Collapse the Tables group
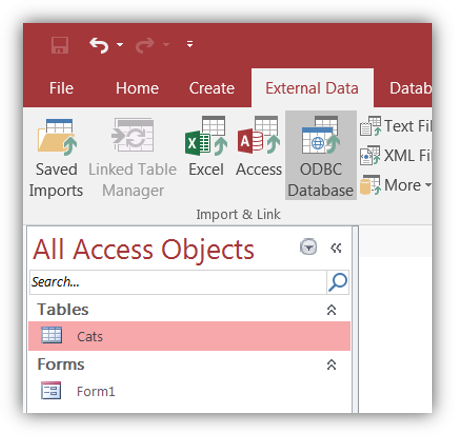Viewport: 455px width, 436px height. point(331,310)
